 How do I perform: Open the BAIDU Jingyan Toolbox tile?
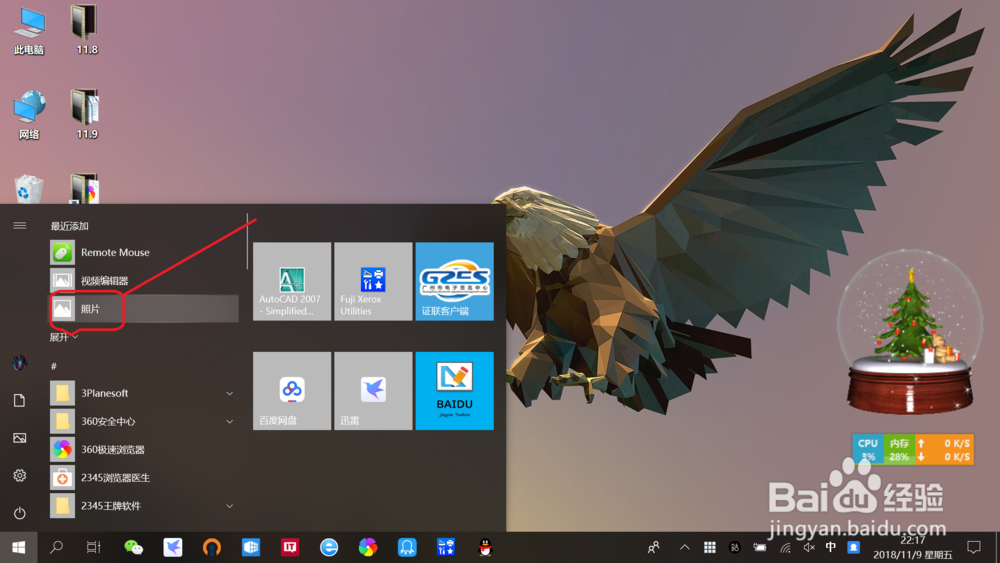tap(455, 391)
